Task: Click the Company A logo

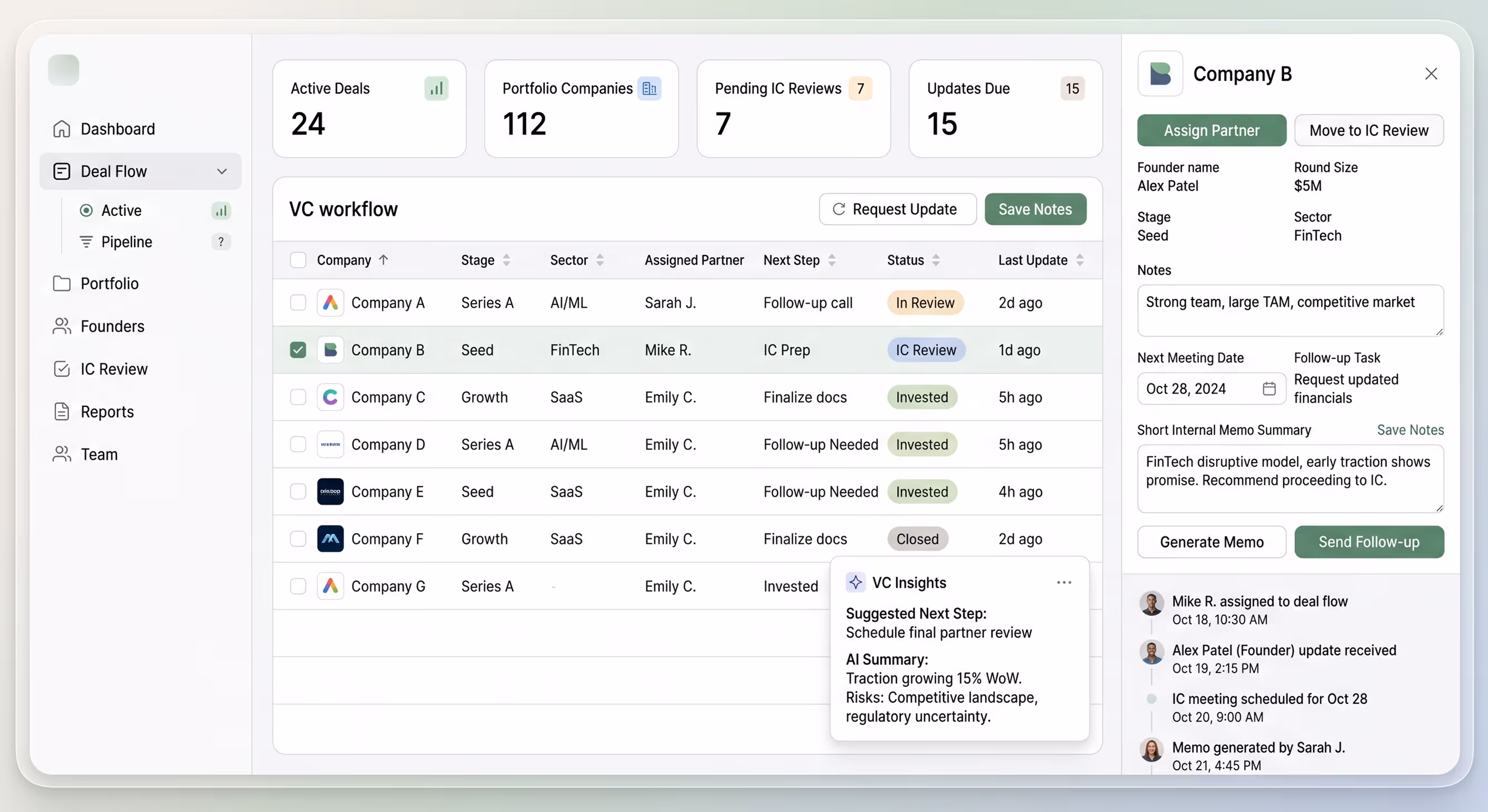Action: [331, 303]
